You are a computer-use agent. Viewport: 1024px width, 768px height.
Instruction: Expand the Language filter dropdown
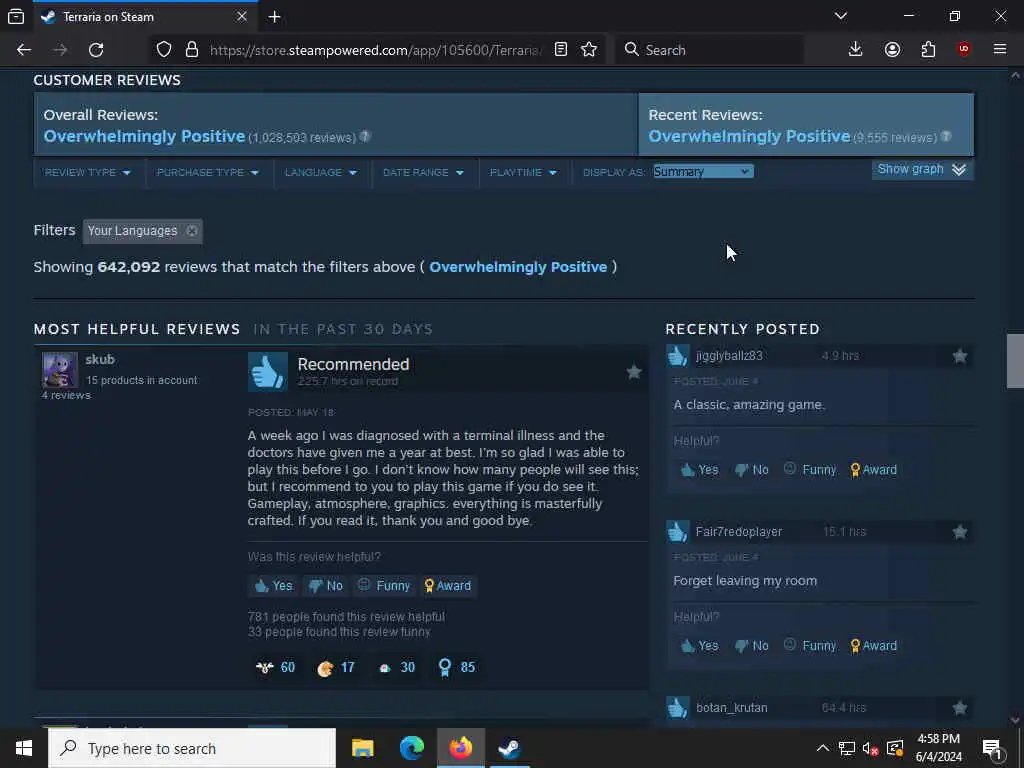tap(321, 172)
